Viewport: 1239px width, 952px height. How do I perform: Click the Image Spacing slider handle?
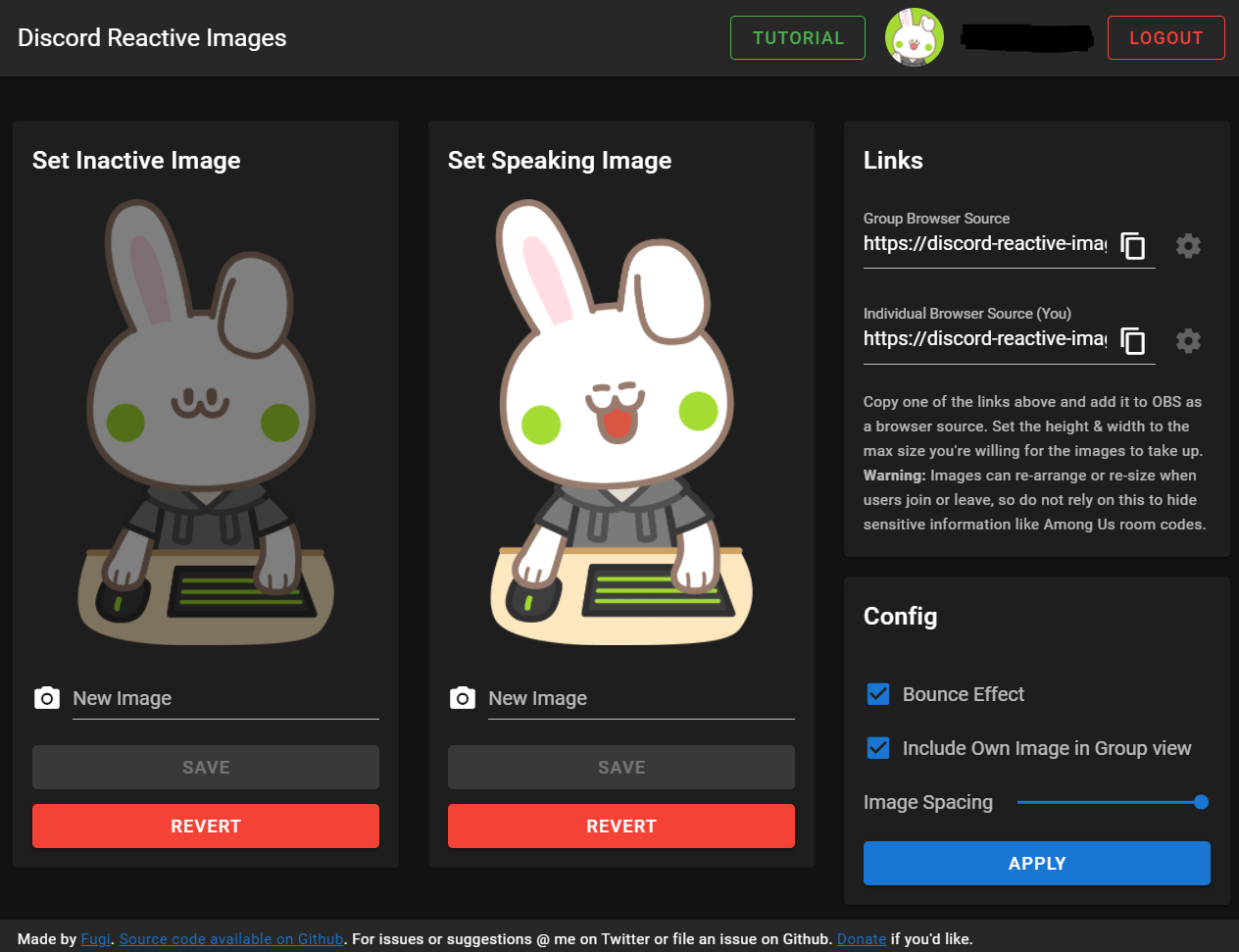1201,802
